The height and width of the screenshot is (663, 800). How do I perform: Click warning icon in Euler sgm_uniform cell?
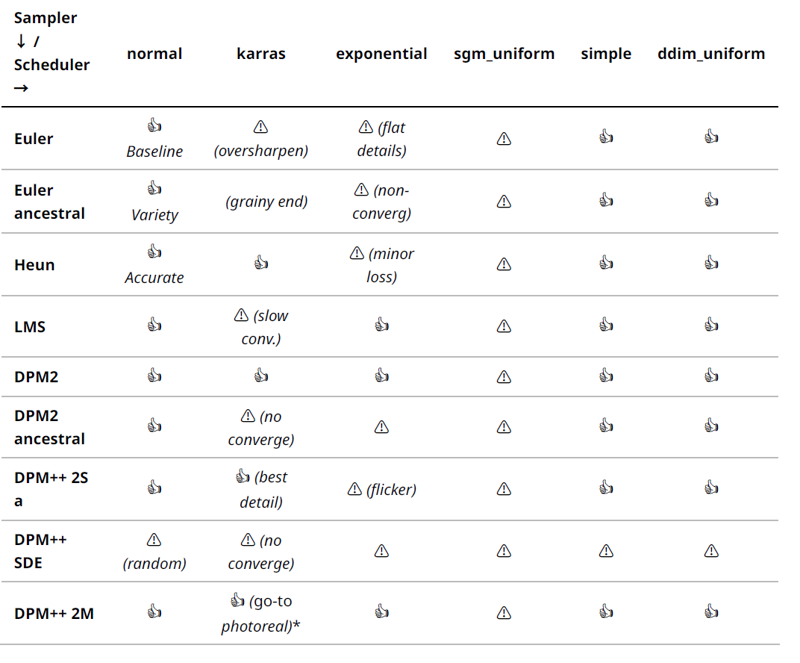[x=504, y=138]
